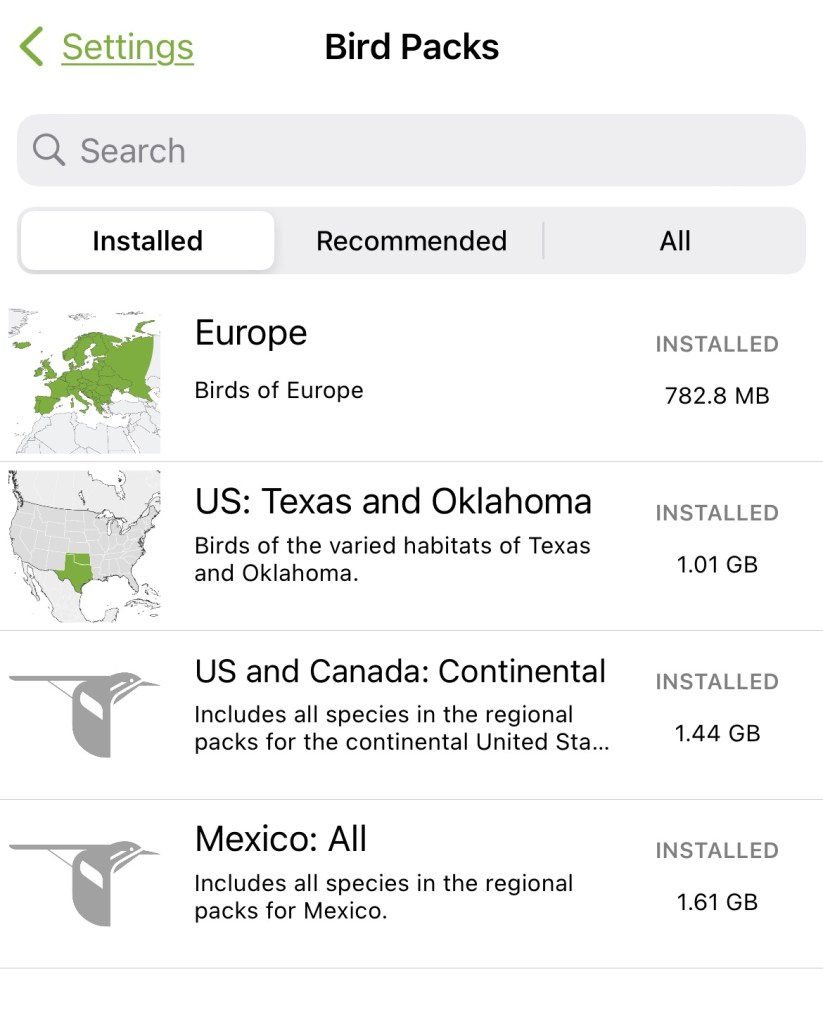Tap the US and Canada hummingbird icon
Image resolution: width=823 pixels, height=1024 pixels.
pos(84,714)
